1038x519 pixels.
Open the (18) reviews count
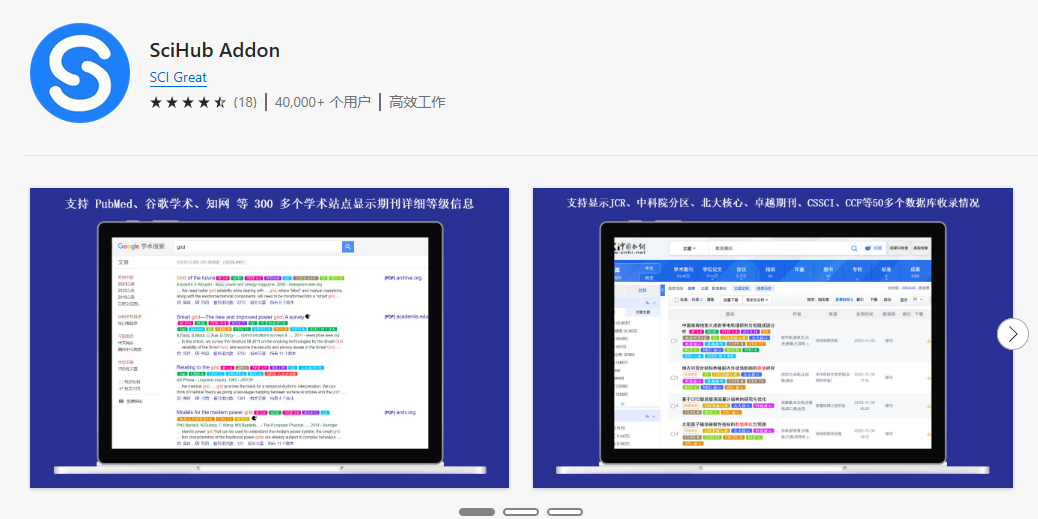(245, 102)
